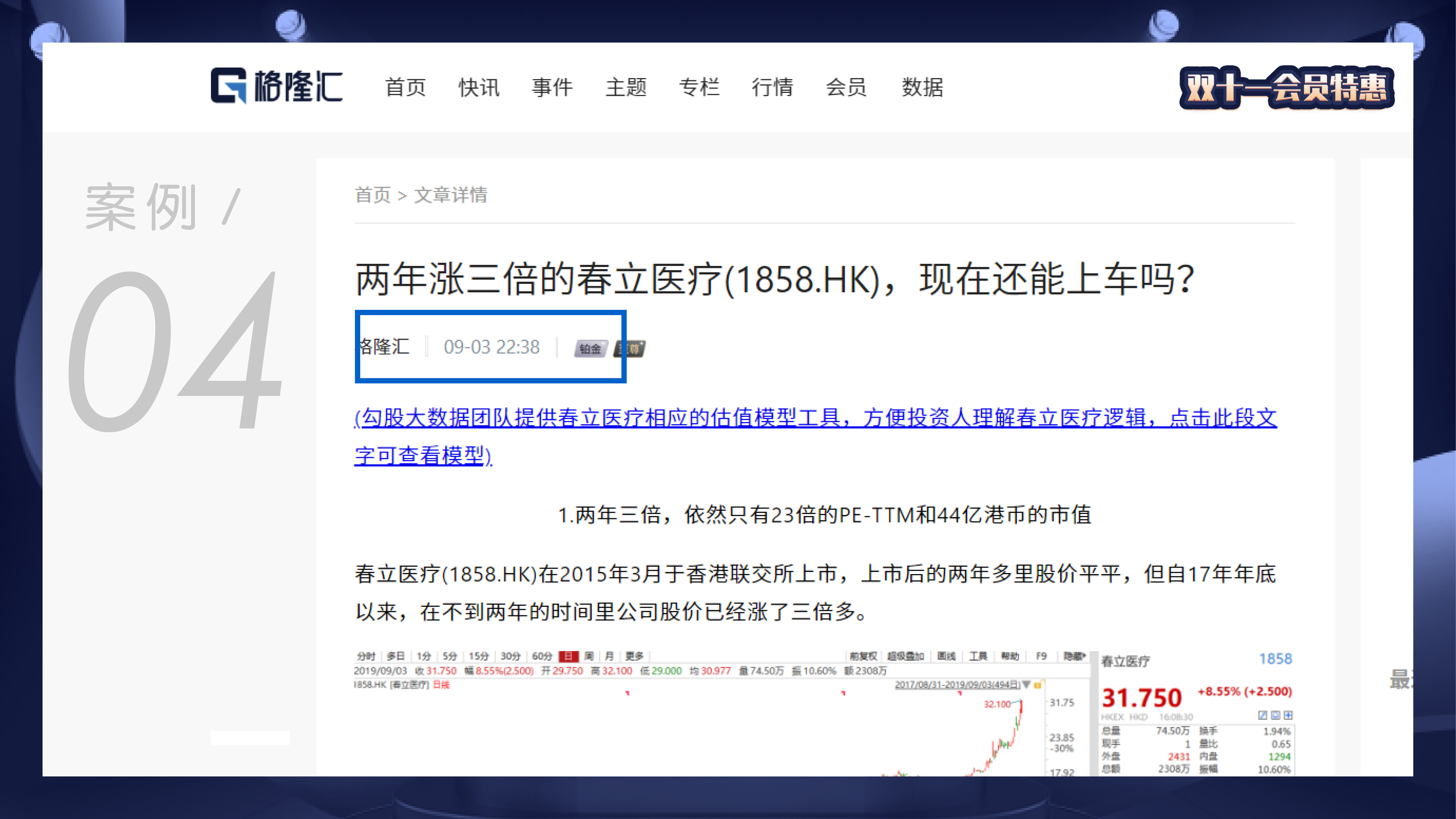Click the 低 29.000 value in chart info row

(661, 671)
